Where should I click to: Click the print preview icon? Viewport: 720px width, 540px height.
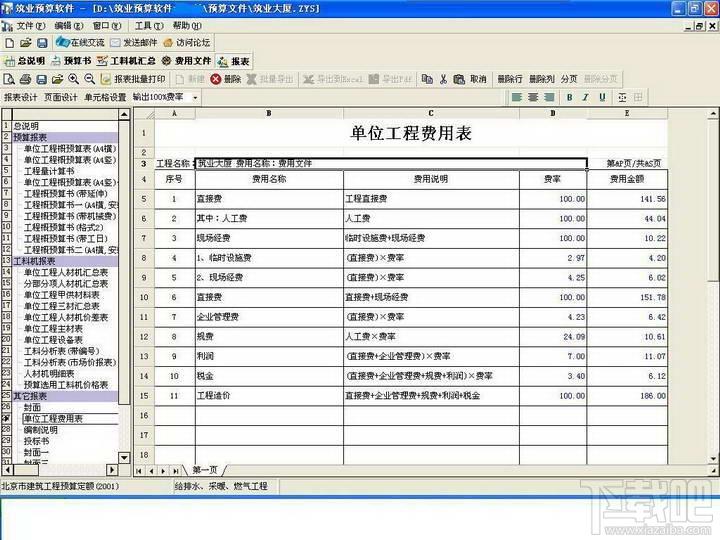tap(9, 79)
